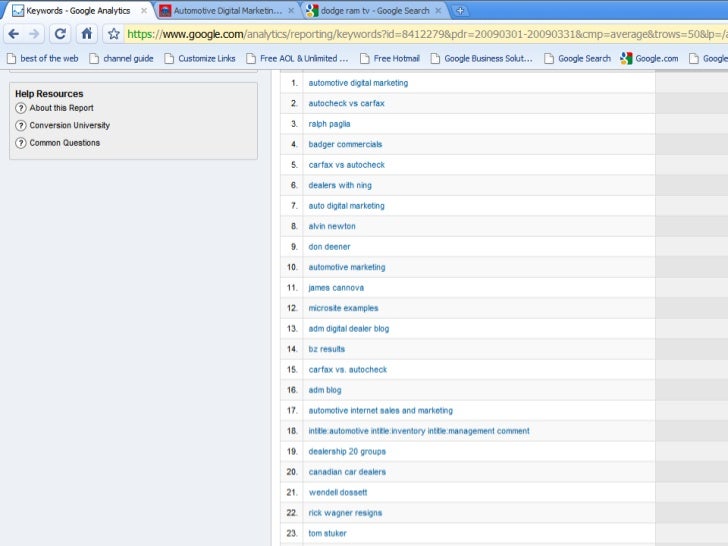Click the question icon beside Common Questions
This screenshot has width=728, height=546.
(20, 143)
